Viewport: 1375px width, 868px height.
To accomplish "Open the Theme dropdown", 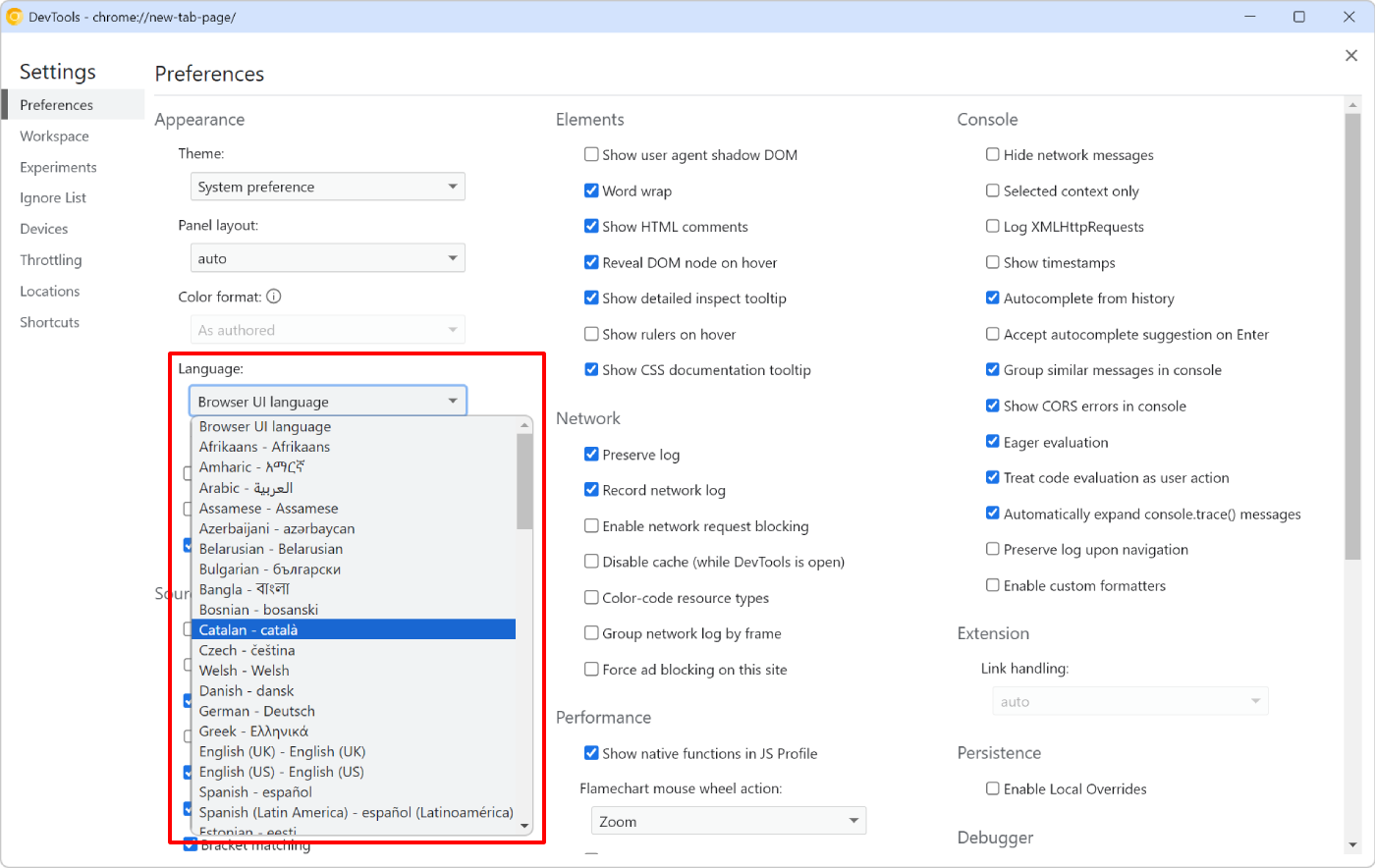I will pyautogui.click(x=327, y=186).
